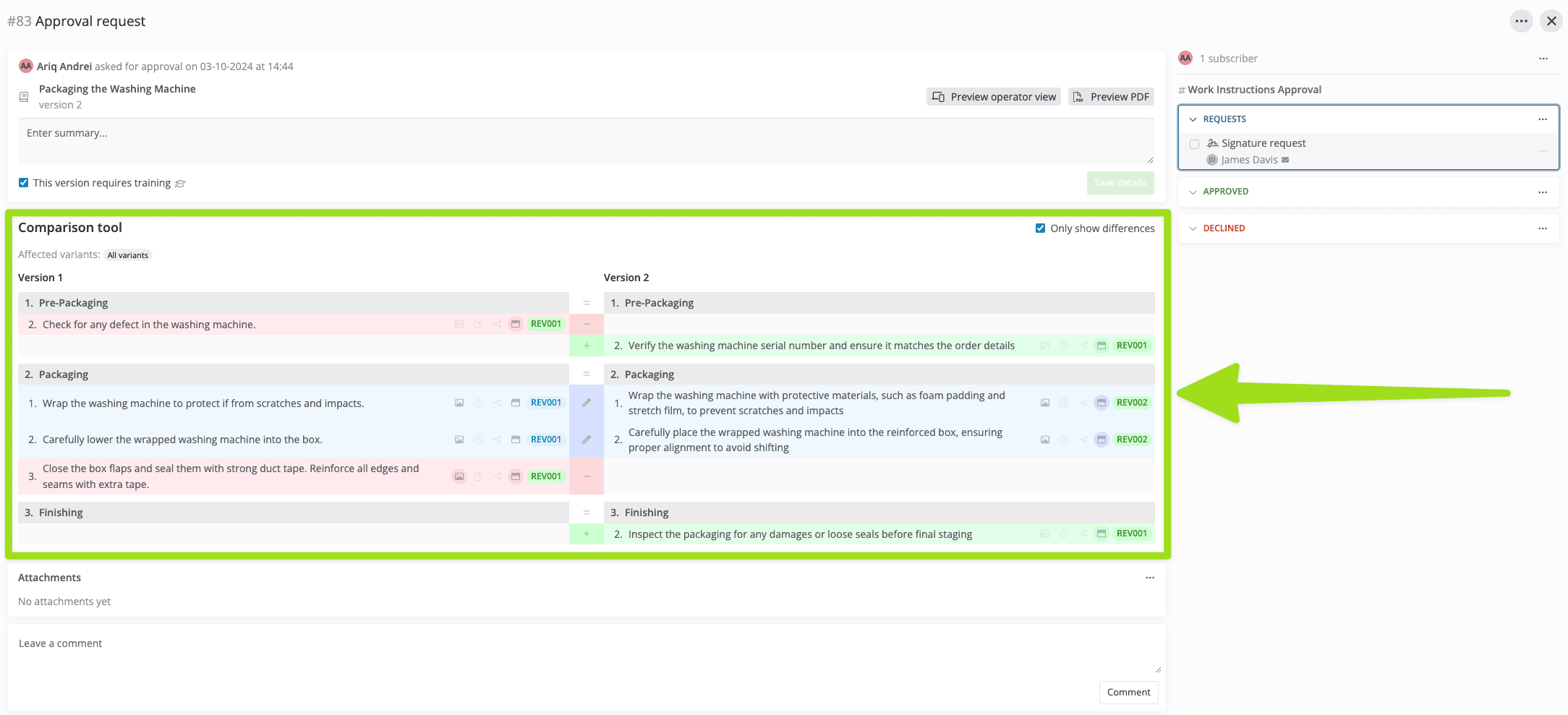This screenshot has height=715, width=1568.
Task: Click the pencil edit icon for Wrap step
Action: click(x=586, y=403)
